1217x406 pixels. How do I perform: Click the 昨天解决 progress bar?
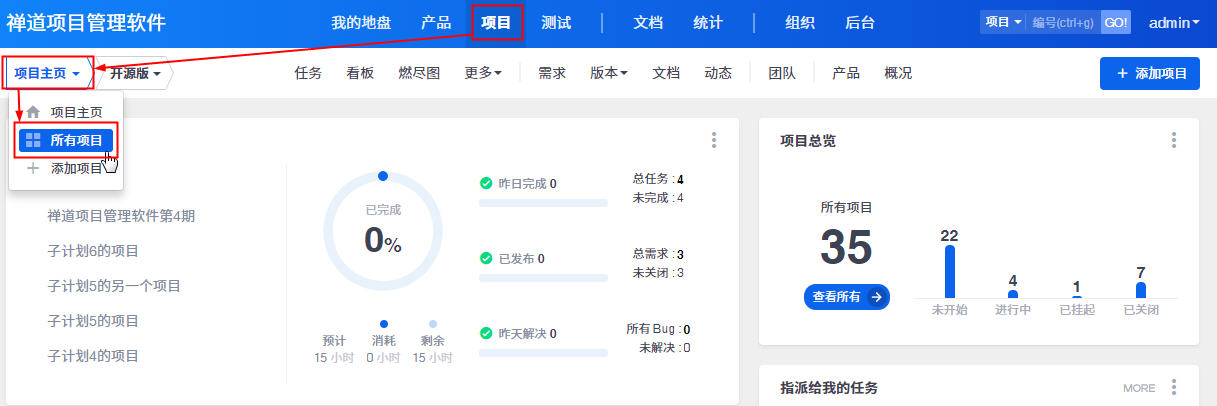[x=543, y=353]
